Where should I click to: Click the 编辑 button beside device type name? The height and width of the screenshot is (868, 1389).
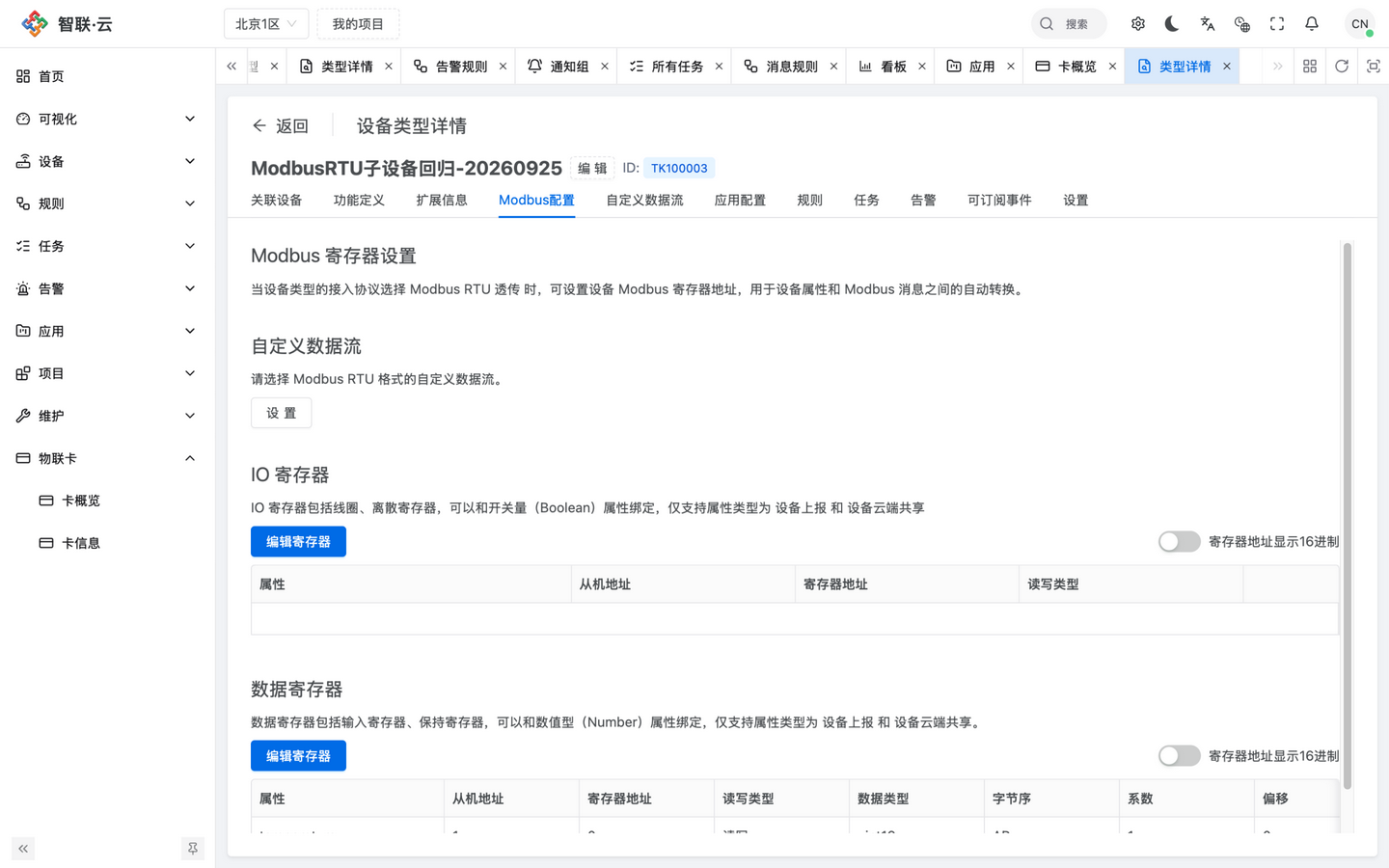click(592, 168)
